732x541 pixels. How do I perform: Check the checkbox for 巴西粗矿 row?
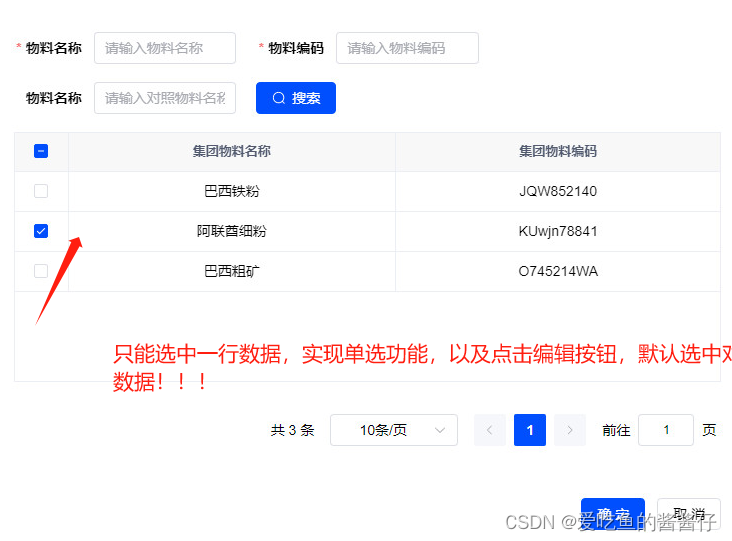click(41, 271)
